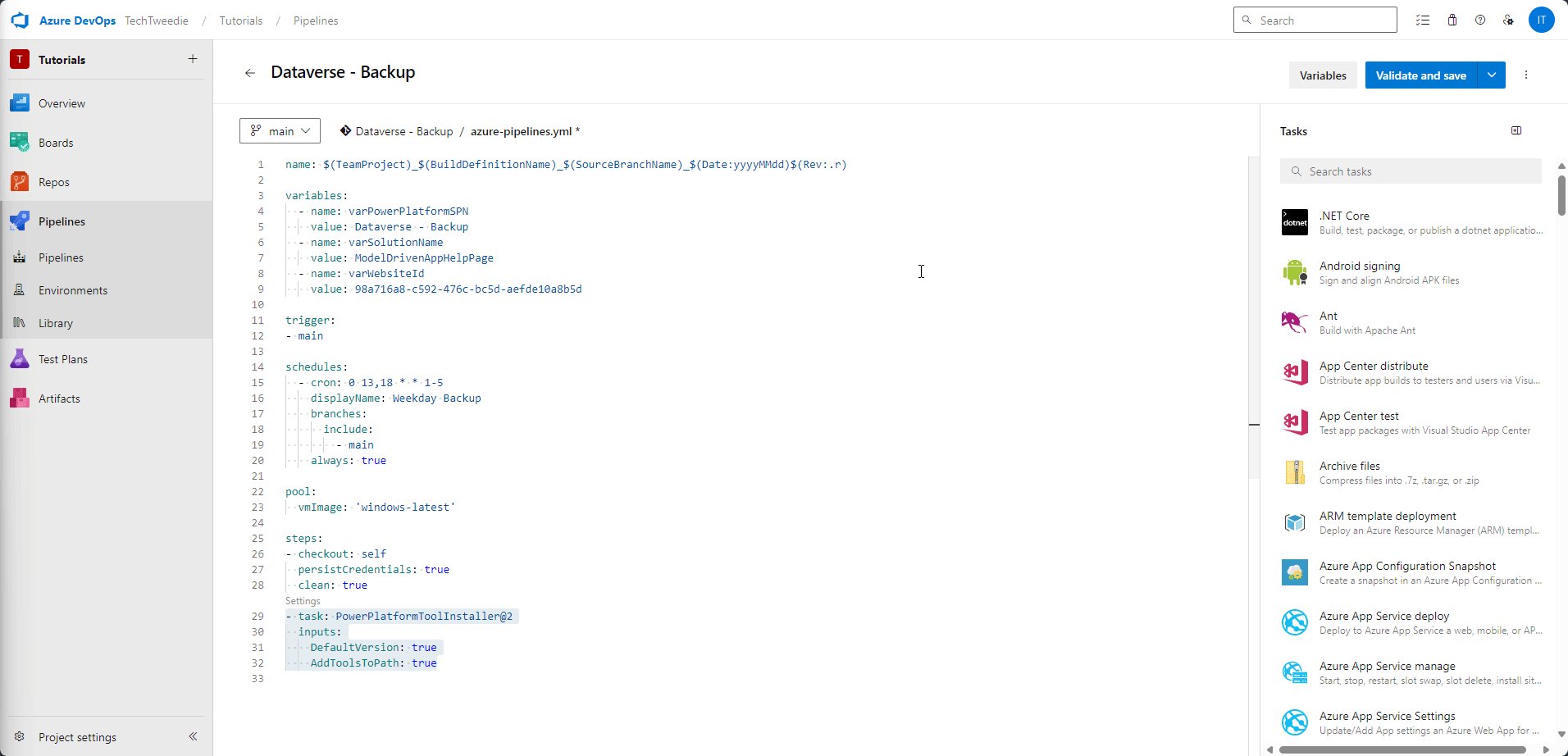The image size is (1568, 756).
Task: Open the My work items checklist icon
Action: point(1423,20)
